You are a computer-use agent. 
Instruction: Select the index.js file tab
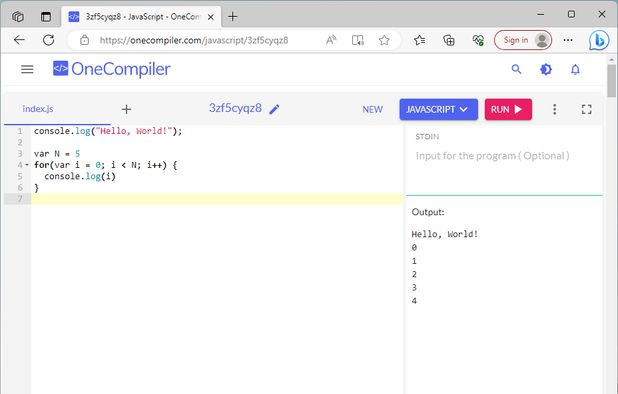[x=38, y=109]
